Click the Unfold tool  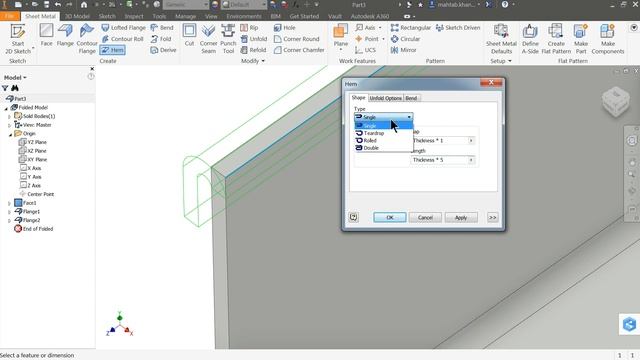pyautogui.click(x=253, y=39)
